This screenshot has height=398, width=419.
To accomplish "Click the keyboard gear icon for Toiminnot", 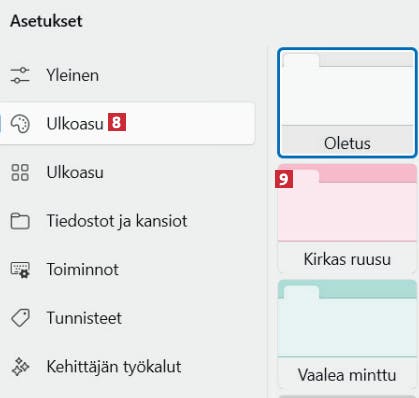I will point(20,270).
